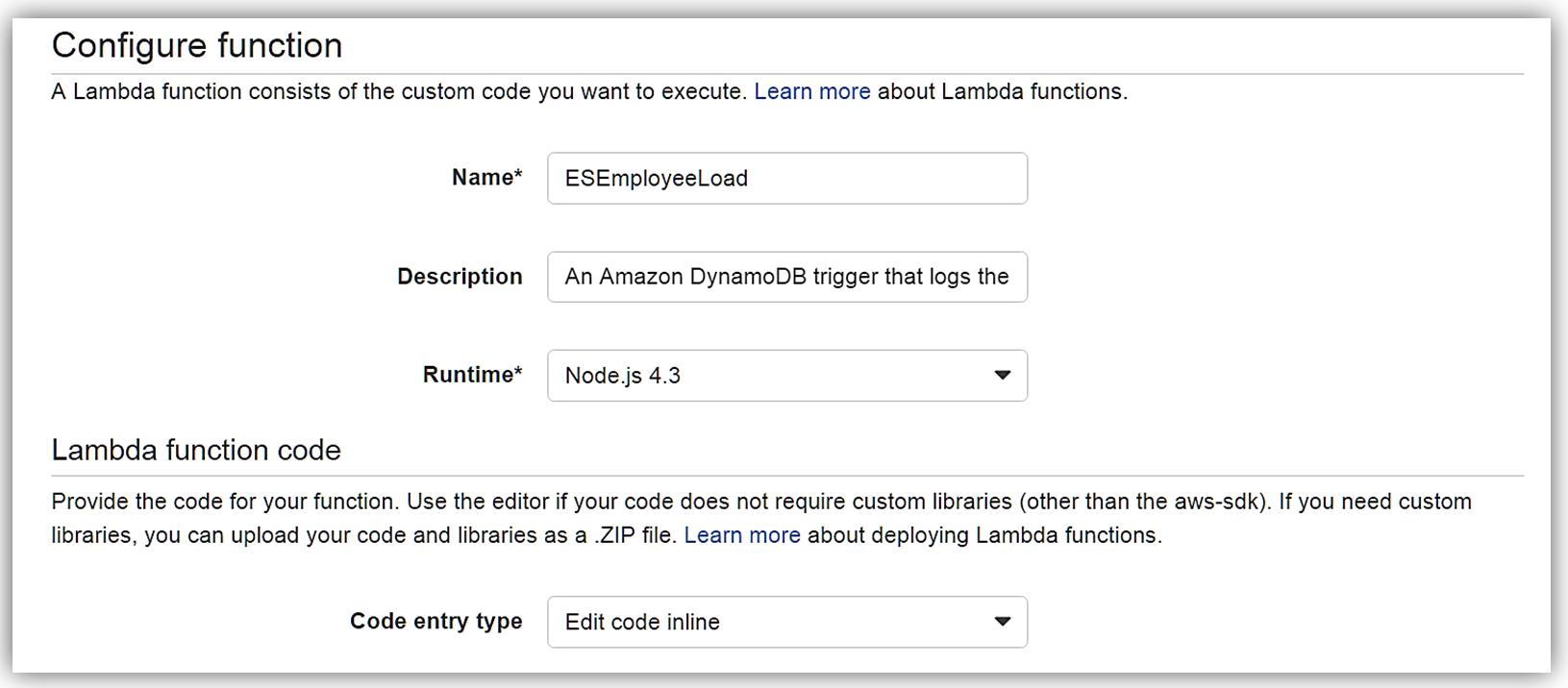Click the Description field label
The width and height of the screenshot is (1568, 688).
(x=460, y=277)
